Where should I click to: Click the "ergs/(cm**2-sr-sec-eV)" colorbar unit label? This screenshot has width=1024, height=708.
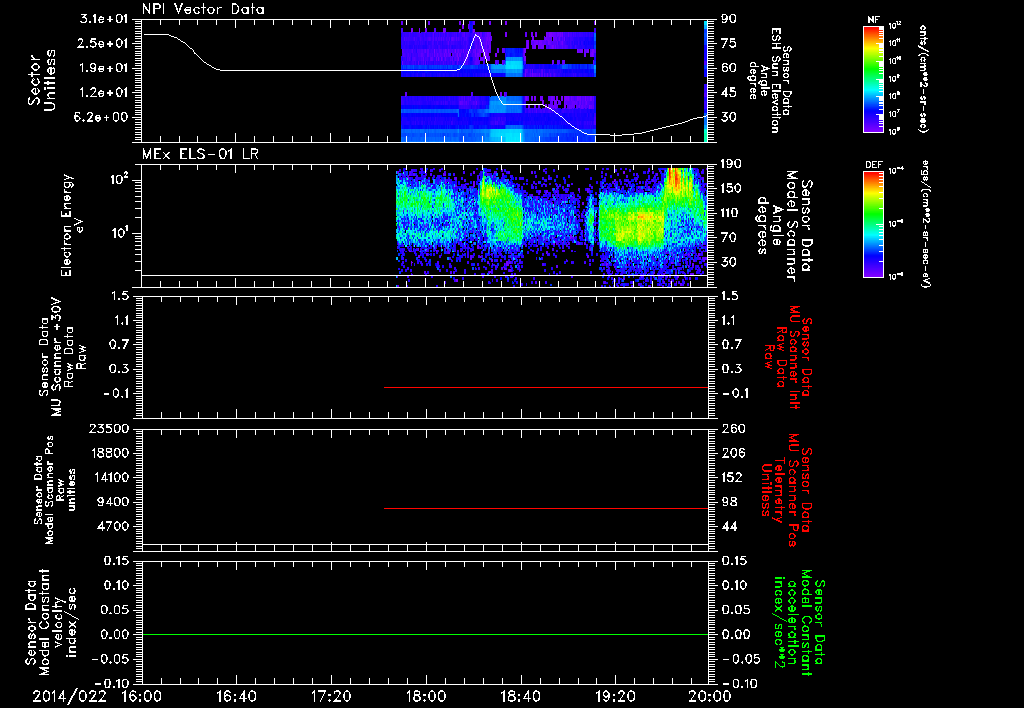tap(925, 223)
